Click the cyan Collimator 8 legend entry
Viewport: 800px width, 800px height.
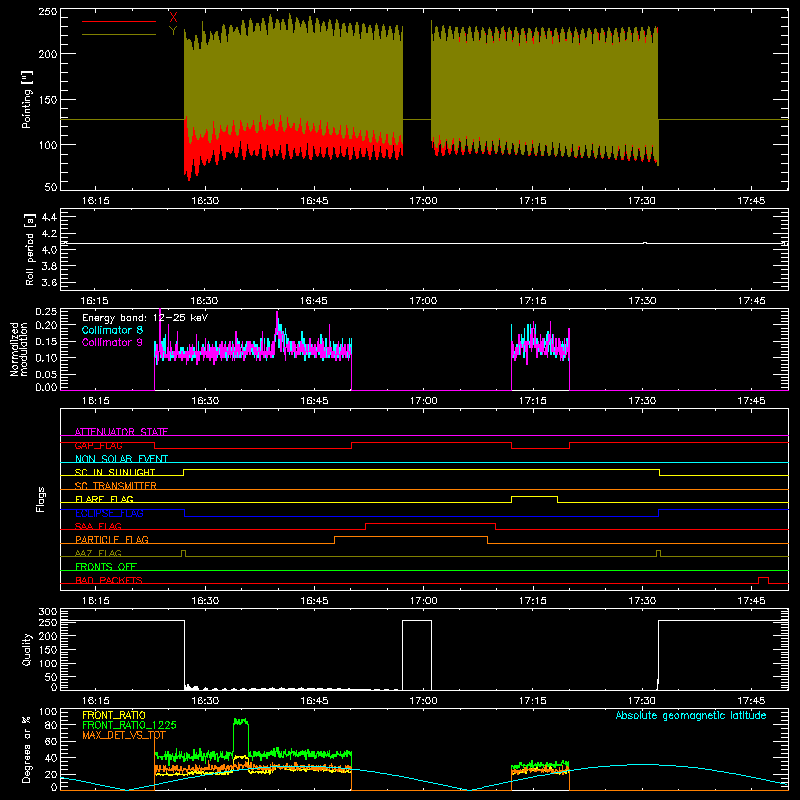(x=112, y=330)
